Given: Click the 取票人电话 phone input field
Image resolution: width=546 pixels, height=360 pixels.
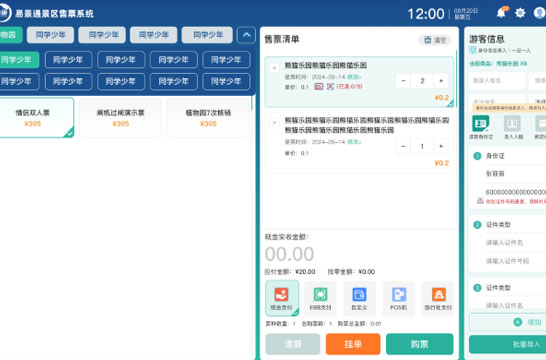Looking at the screenshot, I should [x=497, y=81].
